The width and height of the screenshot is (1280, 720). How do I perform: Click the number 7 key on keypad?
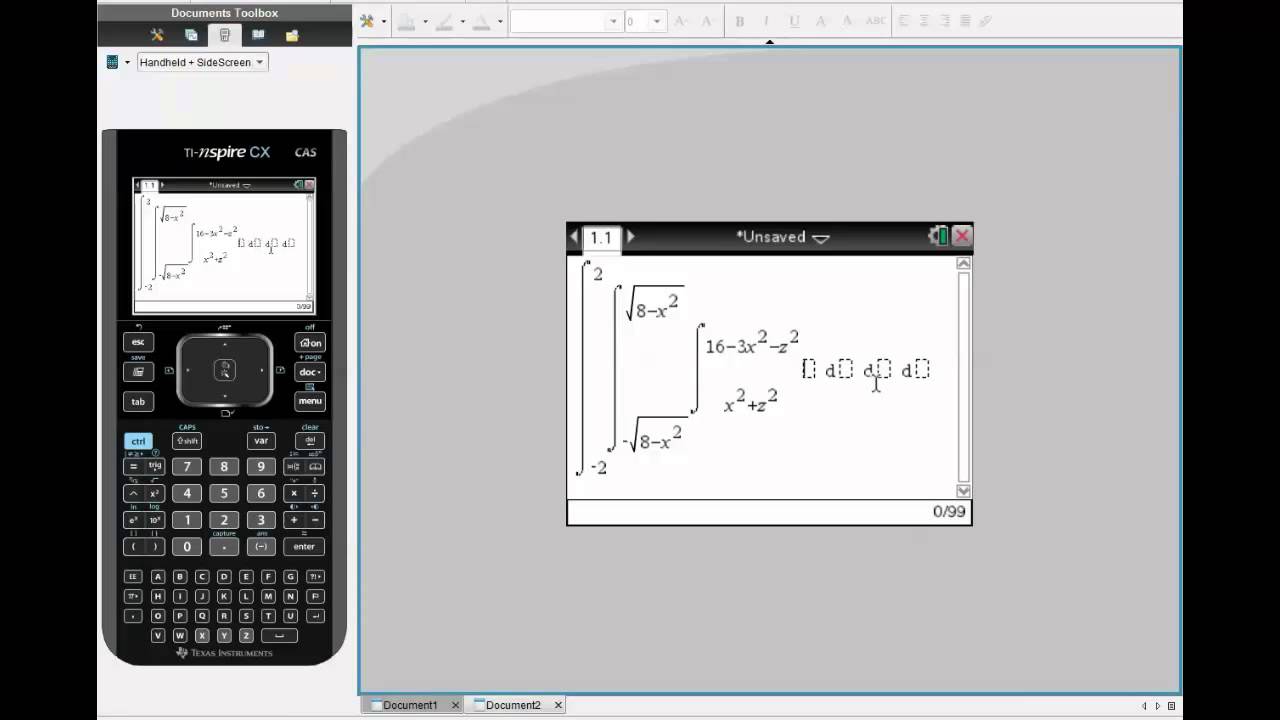(187, 466)
